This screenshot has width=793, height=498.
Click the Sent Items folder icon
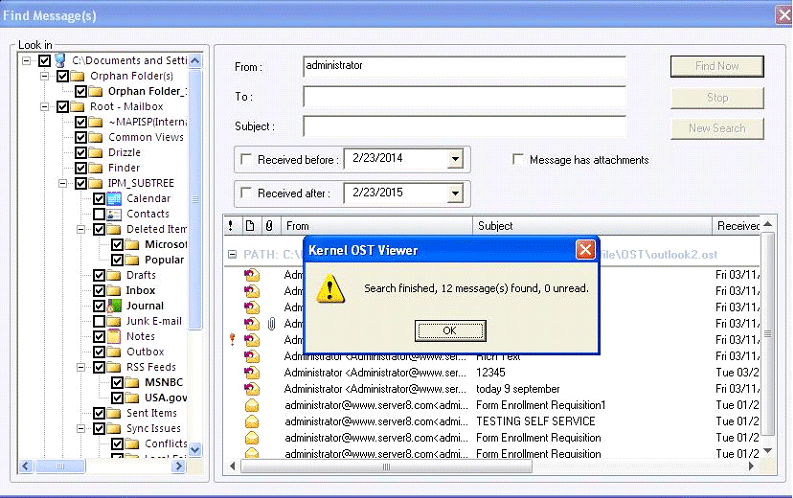pyautogui.click(x=114, y=413)
